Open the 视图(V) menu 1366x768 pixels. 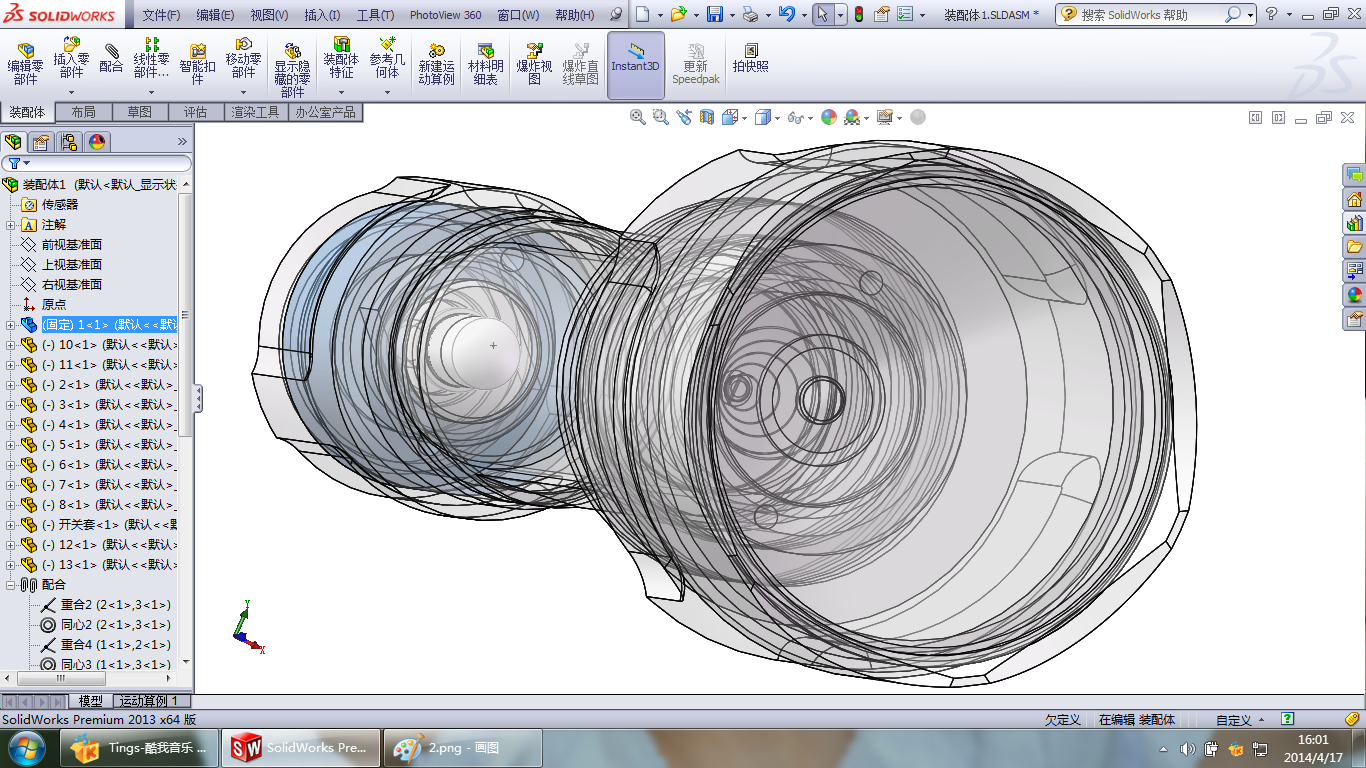point(269,15)
